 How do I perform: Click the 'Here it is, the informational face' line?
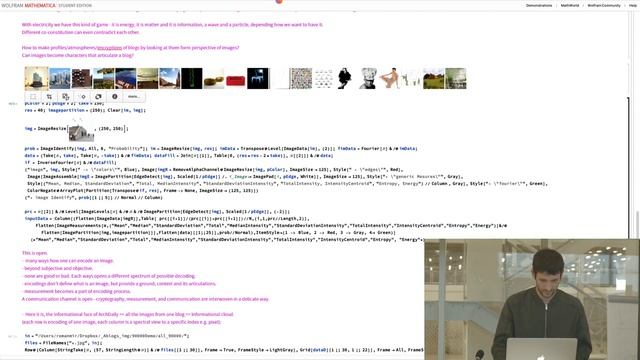pyautogui.click(x=129, y=314)
